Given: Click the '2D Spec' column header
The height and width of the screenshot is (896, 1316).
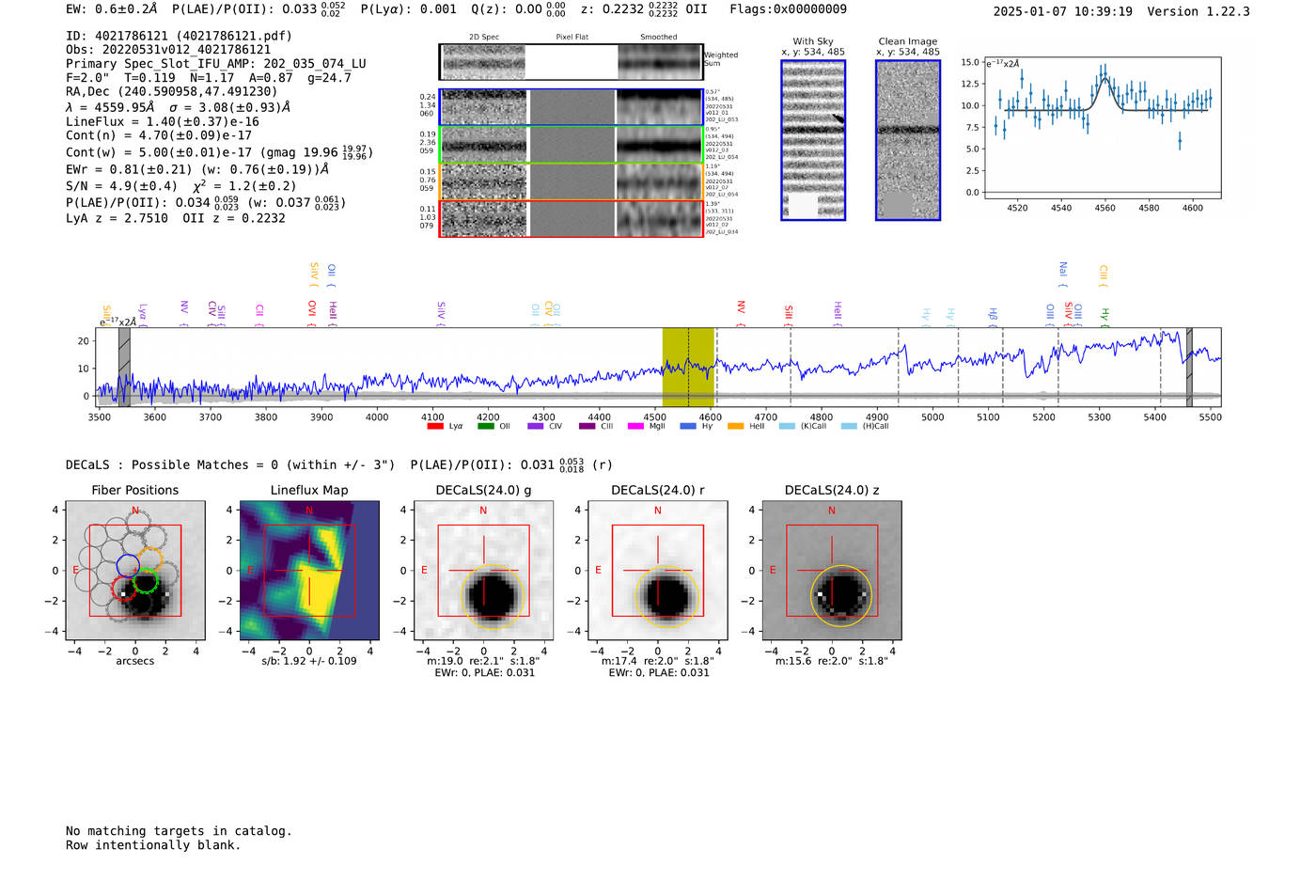Looking at the screenshot, I should click(x=484, y=38).
